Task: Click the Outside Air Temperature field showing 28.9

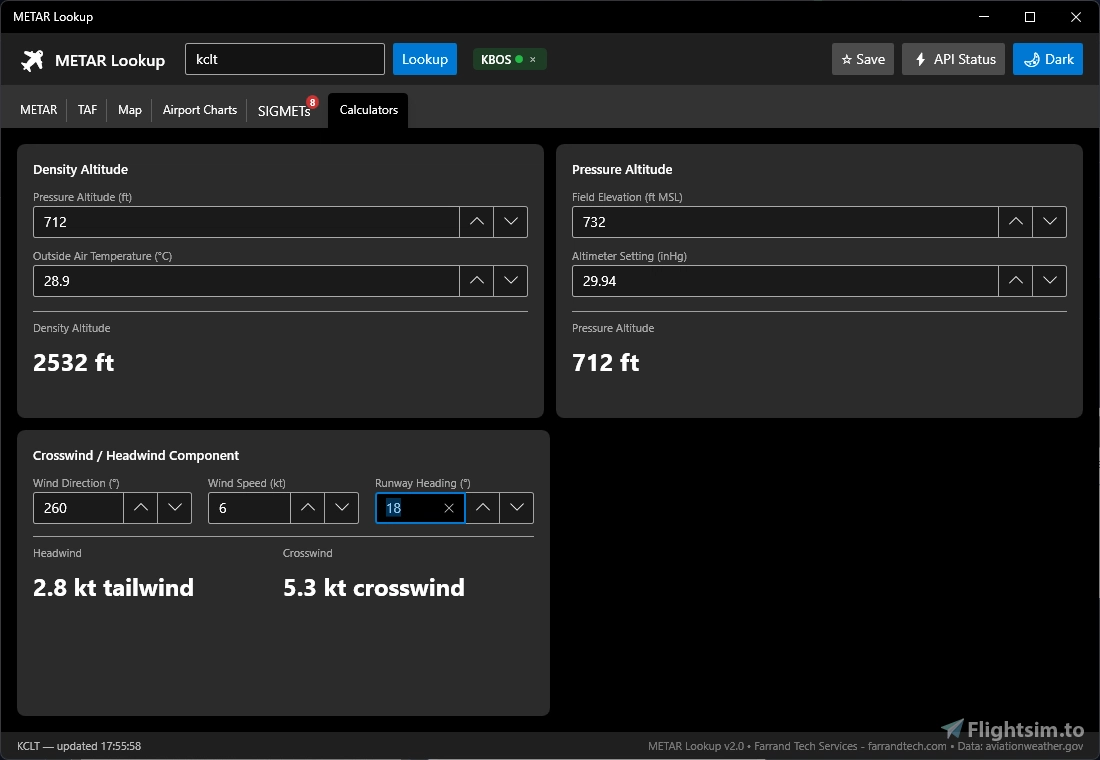Action: (246, 281)
